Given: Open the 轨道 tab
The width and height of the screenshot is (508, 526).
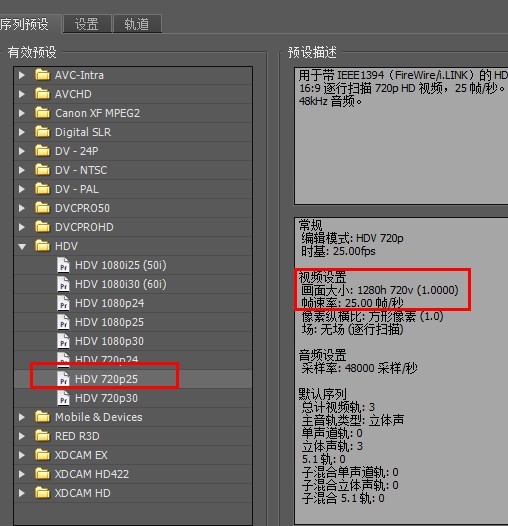Looking at the screenshot, I should [x=138, y=24].
